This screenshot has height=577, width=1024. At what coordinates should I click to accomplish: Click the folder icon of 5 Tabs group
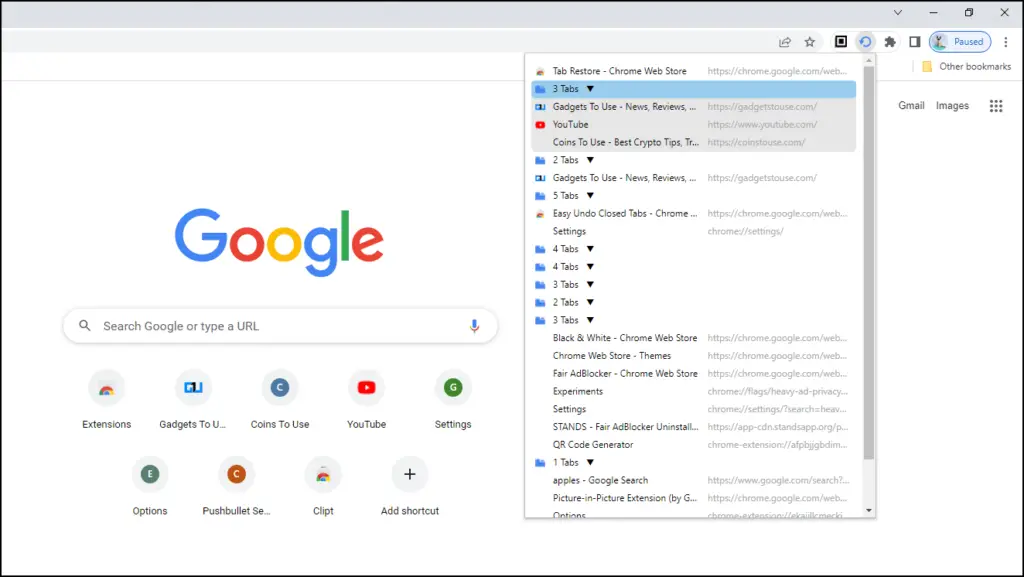(x=540, y=196)
